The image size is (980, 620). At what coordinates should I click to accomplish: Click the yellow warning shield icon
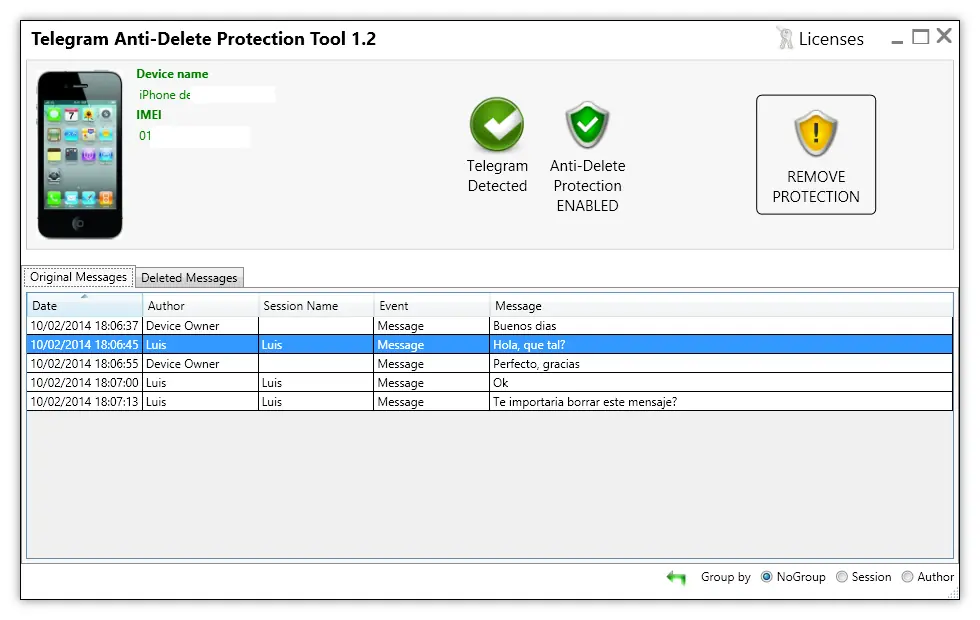816,133
